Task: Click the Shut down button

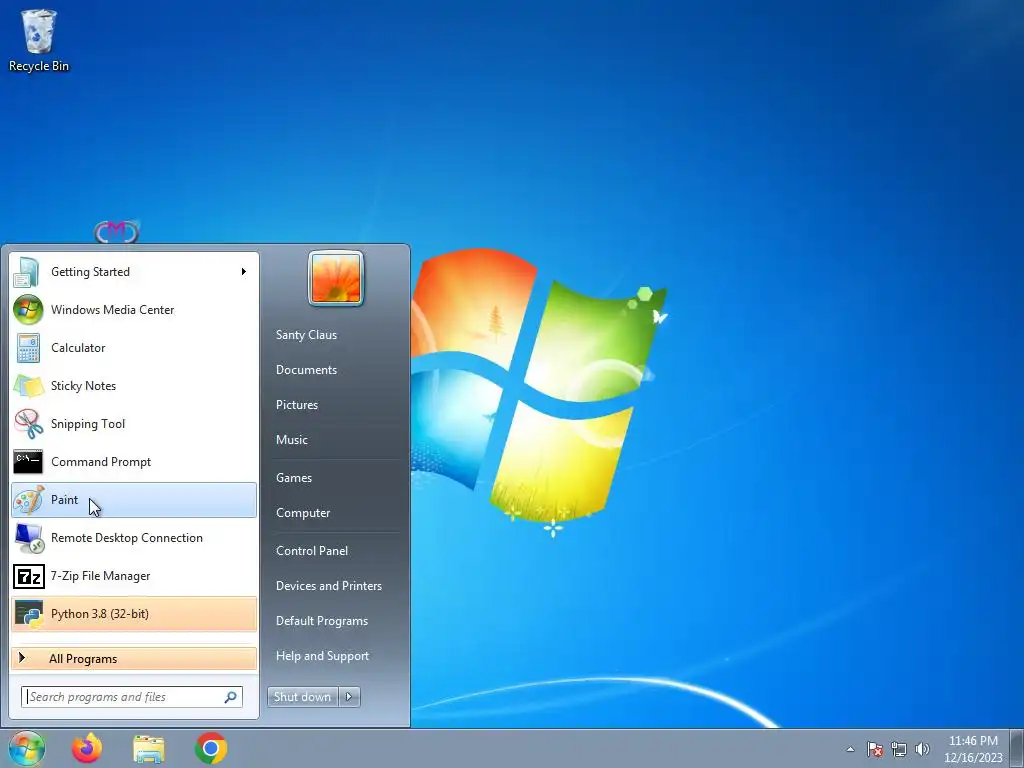Action: point(303,697)
